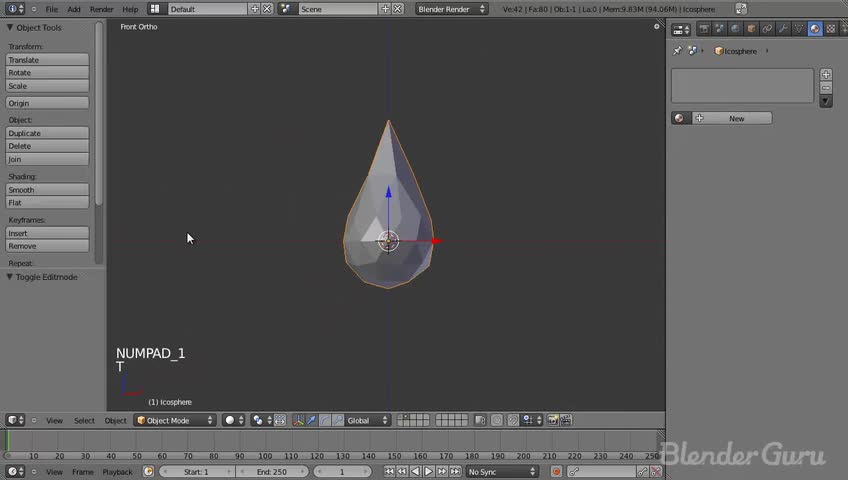Jump to first frame in timeline
Screen dimensions: 848x480
click(x=389, y=471)
